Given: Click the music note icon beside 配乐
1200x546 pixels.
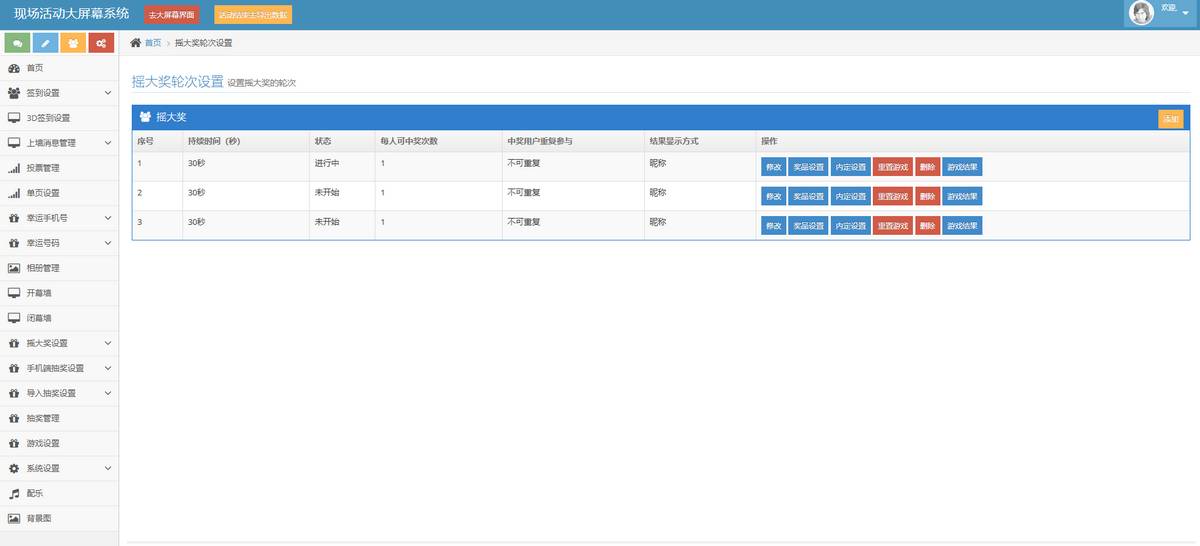Looking at the screenshot, I should (x=14, y=493).
